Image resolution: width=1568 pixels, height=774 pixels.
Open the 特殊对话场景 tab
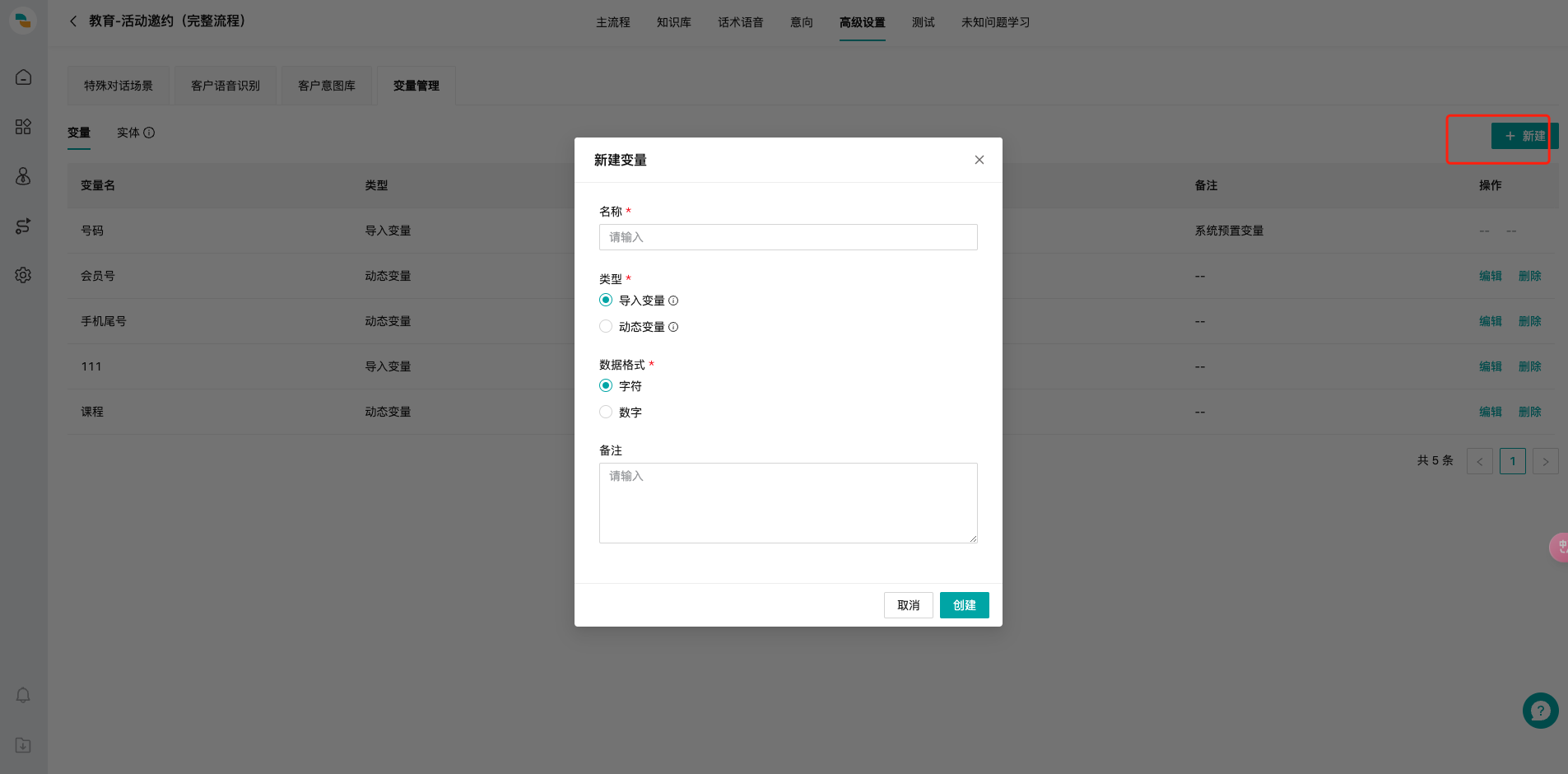119,86
